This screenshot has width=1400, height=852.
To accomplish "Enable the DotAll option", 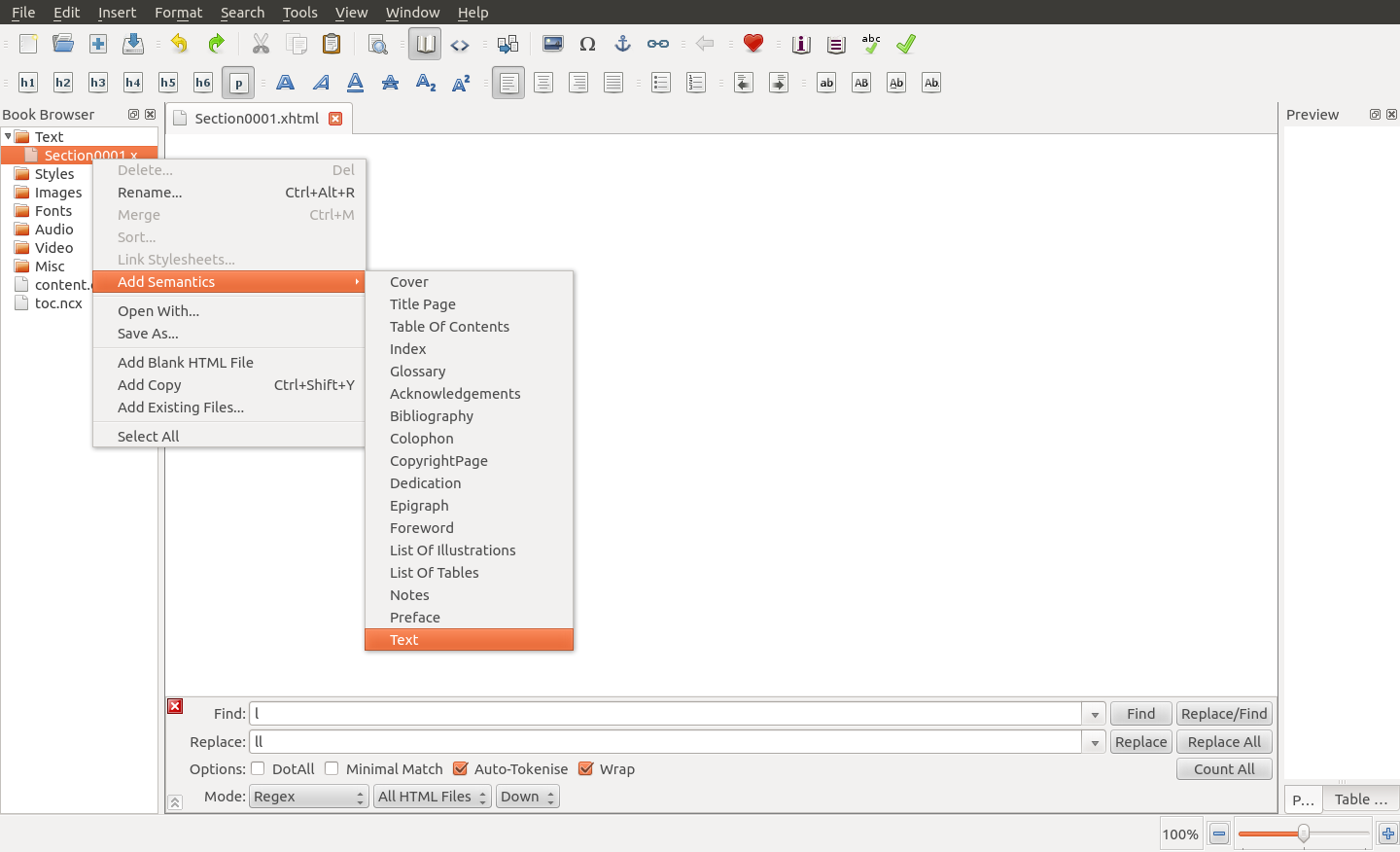I will point(258,768).
